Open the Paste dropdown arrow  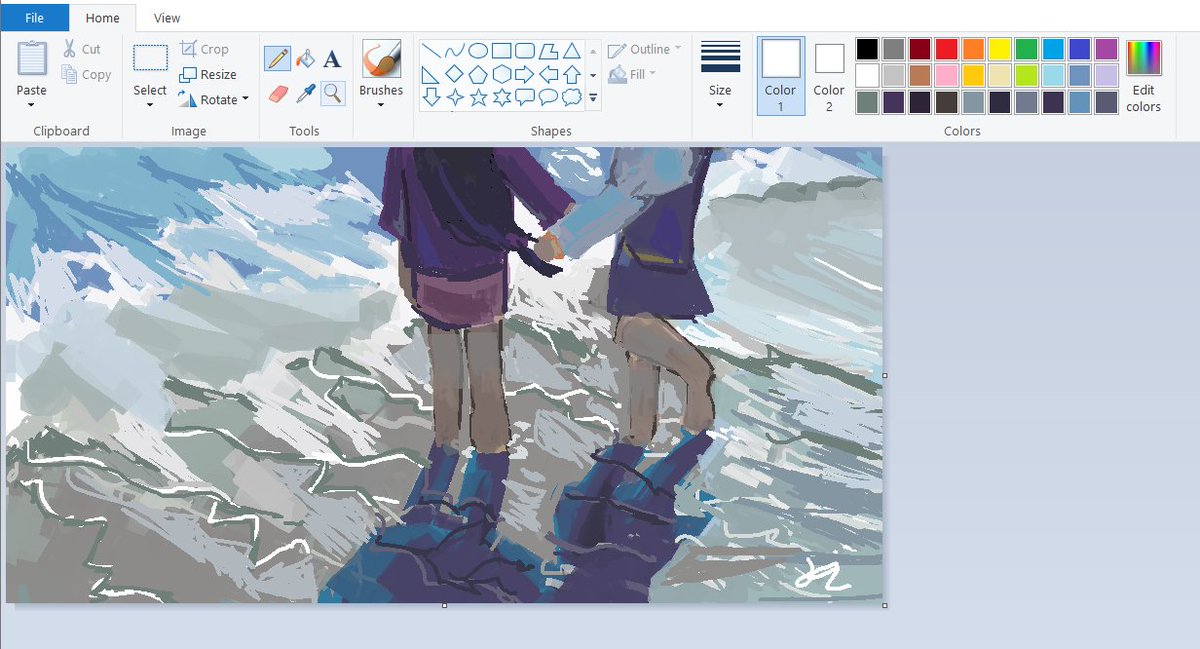[32, 104]
